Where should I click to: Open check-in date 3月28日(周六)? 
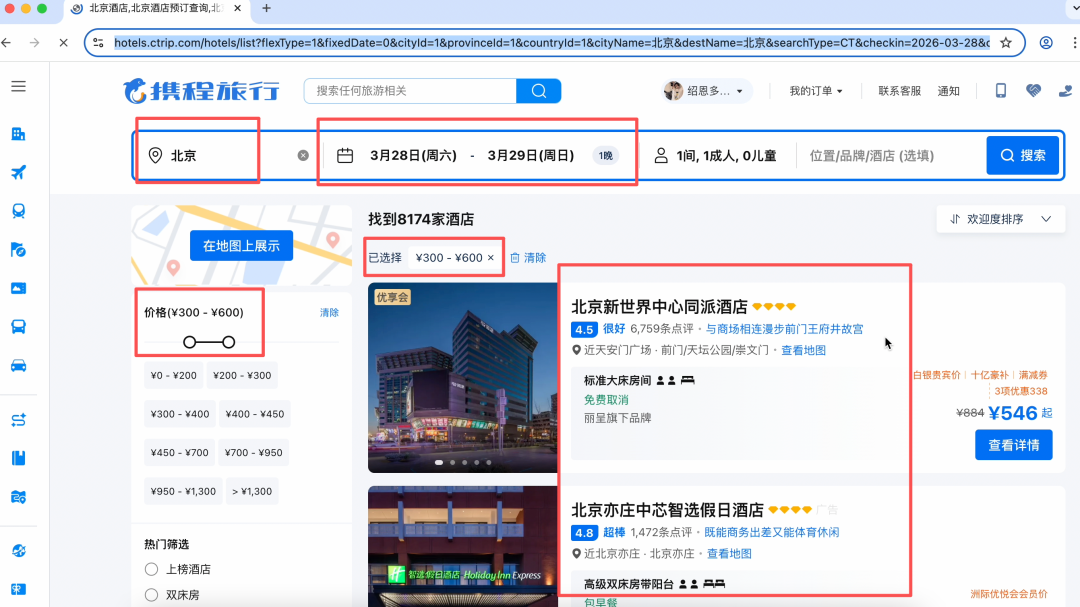[x=413, y=156]
